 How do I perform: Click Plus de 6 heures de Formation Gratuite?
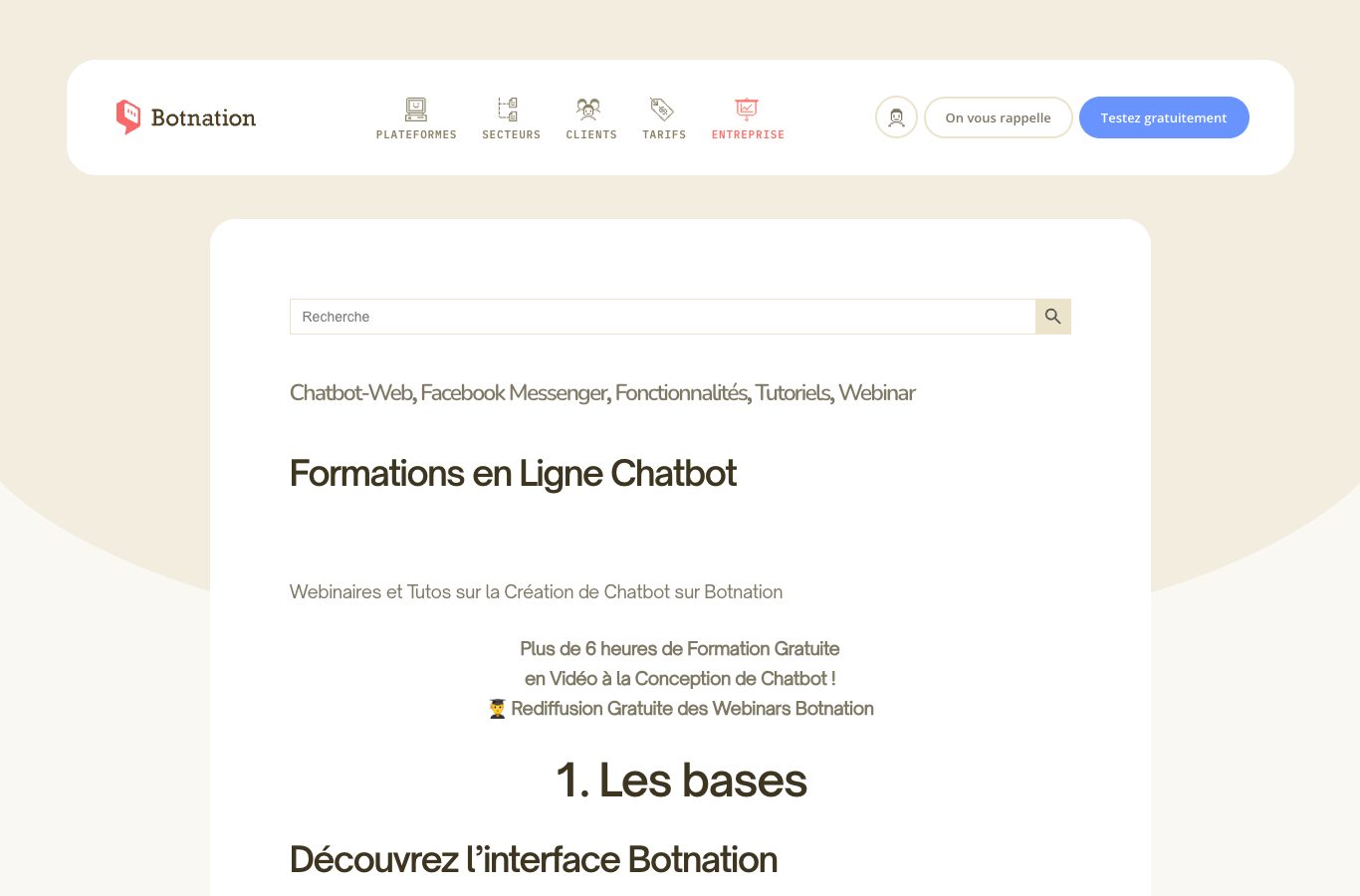coord(680,649)
